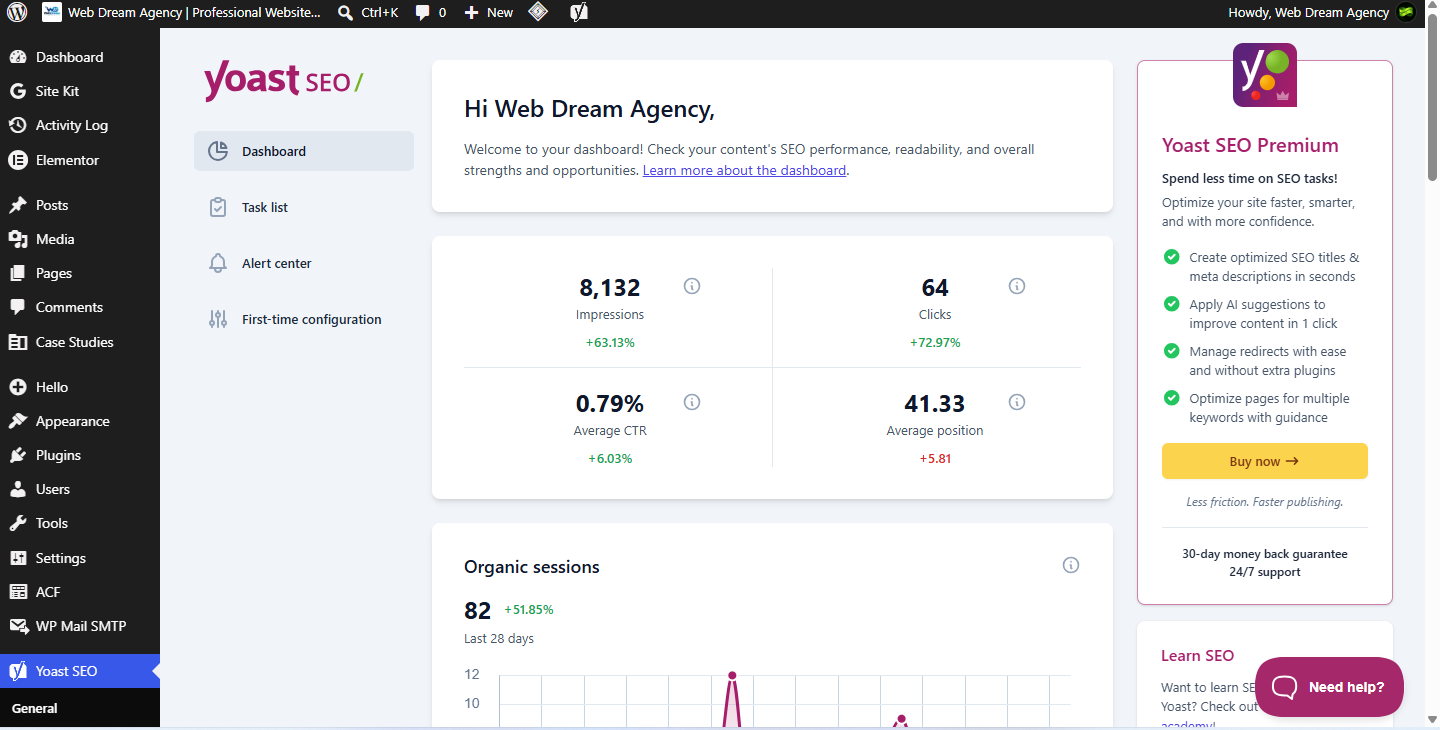Open Site Kit in the sidebar
Image resolution: width=1440 pixels, height=730 pixels.
[x=80, y=91]
